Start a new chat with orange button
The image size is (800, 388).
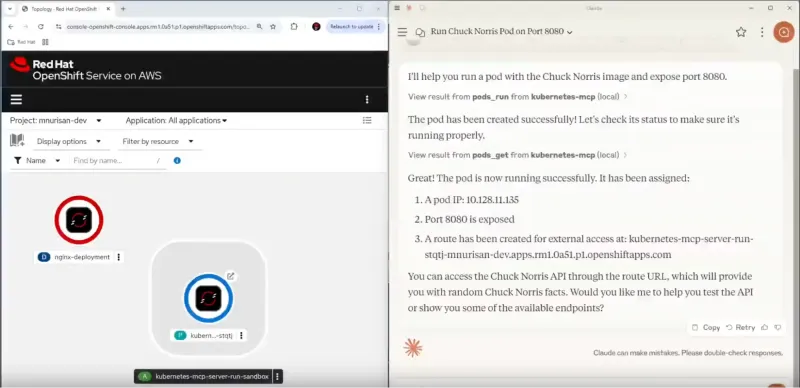784,32
